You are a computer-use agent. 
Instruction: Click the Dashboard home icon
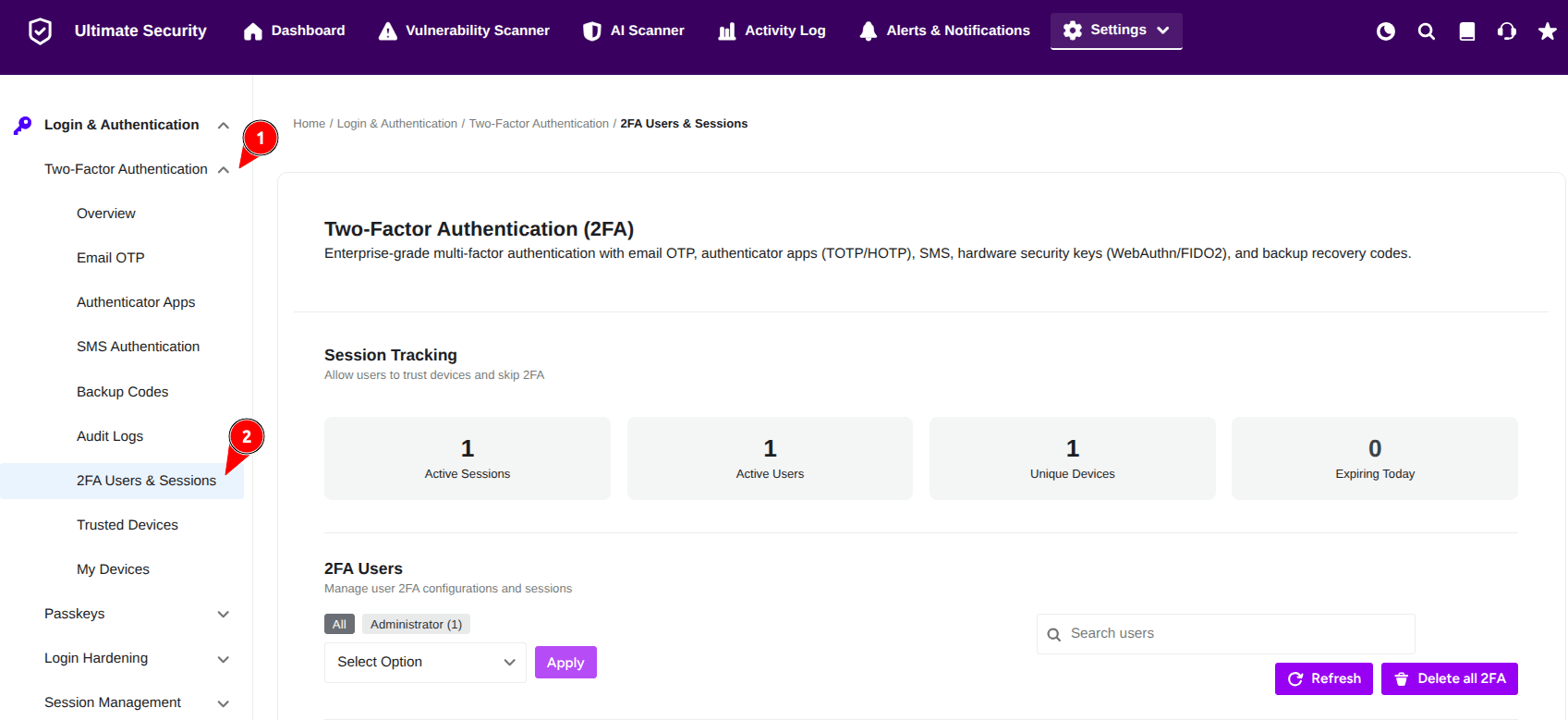click(253, 31)
